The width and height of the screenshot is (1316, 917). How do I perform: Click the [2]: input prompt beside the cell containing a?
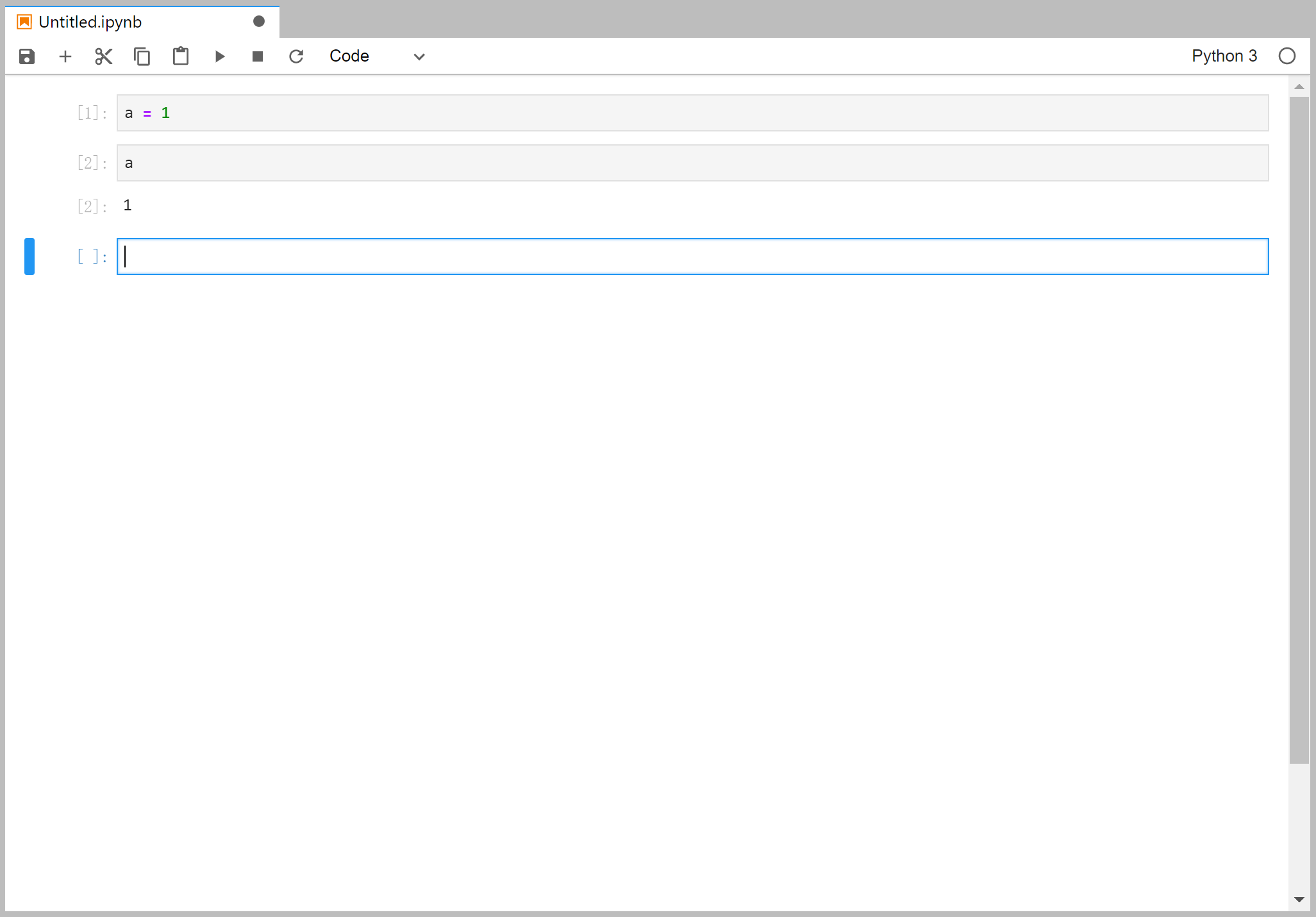[92, 163]
